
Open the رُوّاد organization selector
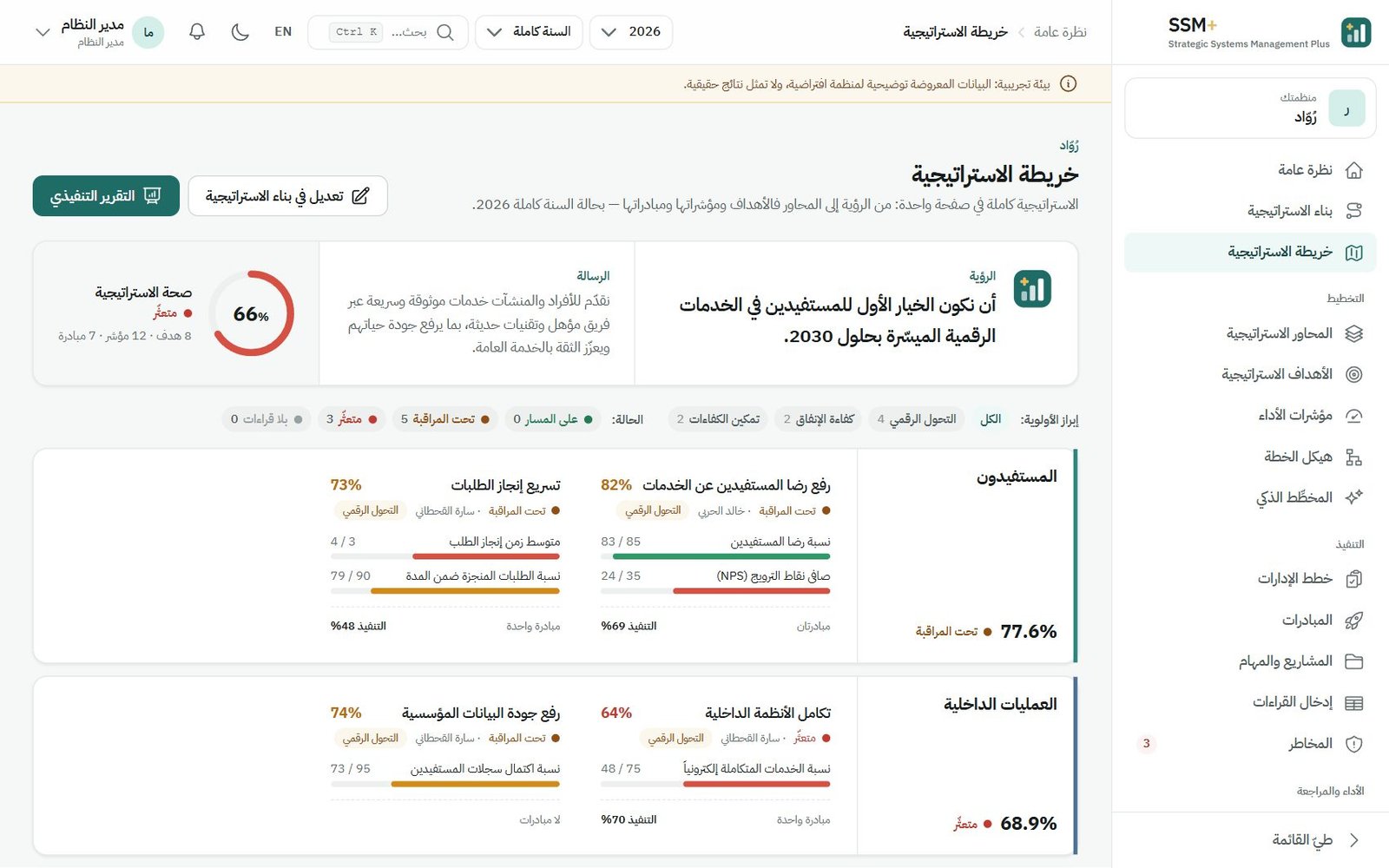pyautogui.click(x=1250, y=108)
